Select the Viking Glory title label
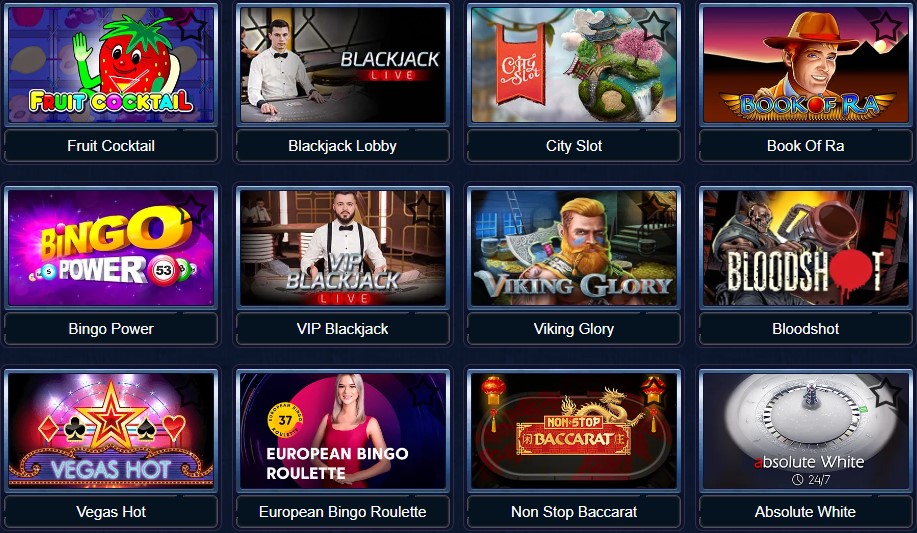The width and height of the screenshot is (917, 533). [x=574, y=329]
